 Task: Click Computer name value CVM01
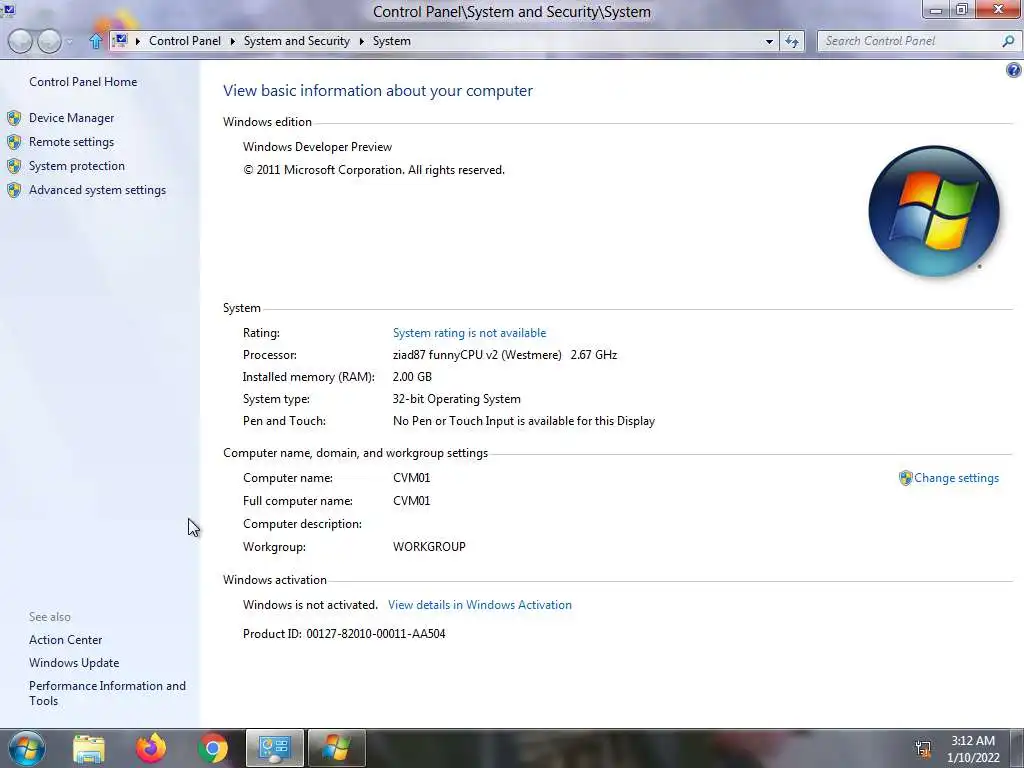tap(411, 478)
